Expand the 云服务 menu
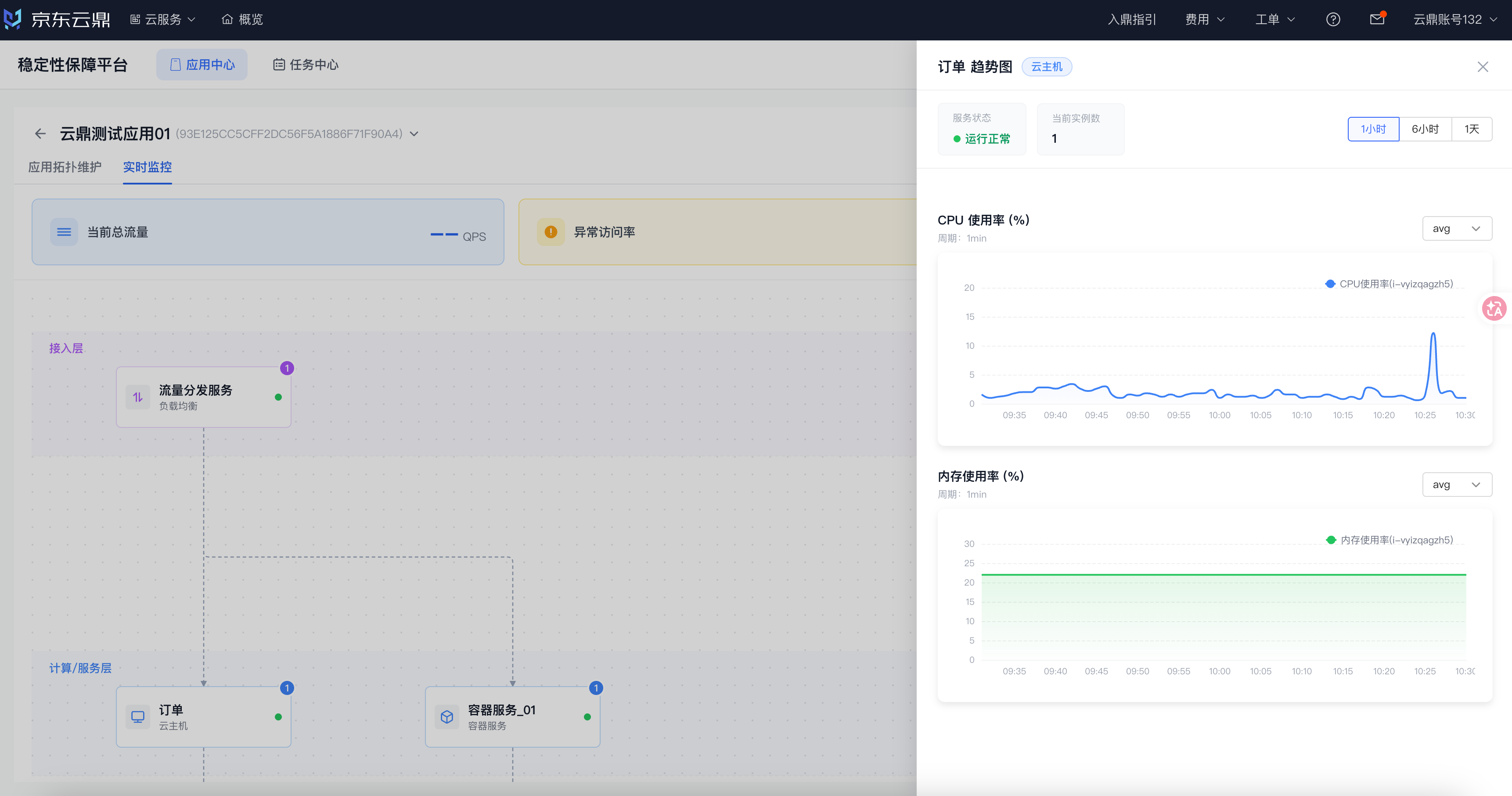 pos(162,19)
